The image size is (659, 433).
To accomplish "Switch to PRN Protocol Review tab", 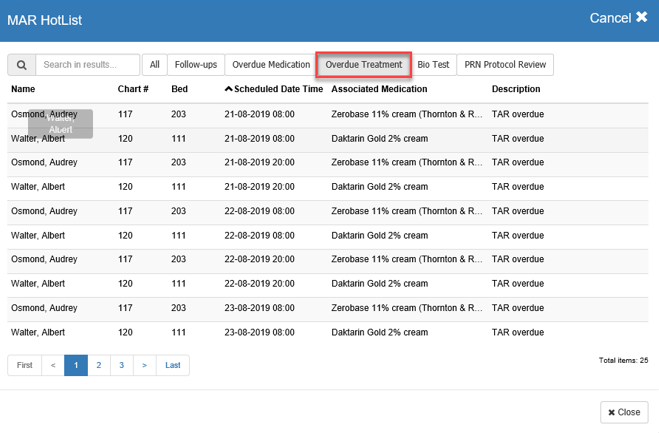I will 505,65.
